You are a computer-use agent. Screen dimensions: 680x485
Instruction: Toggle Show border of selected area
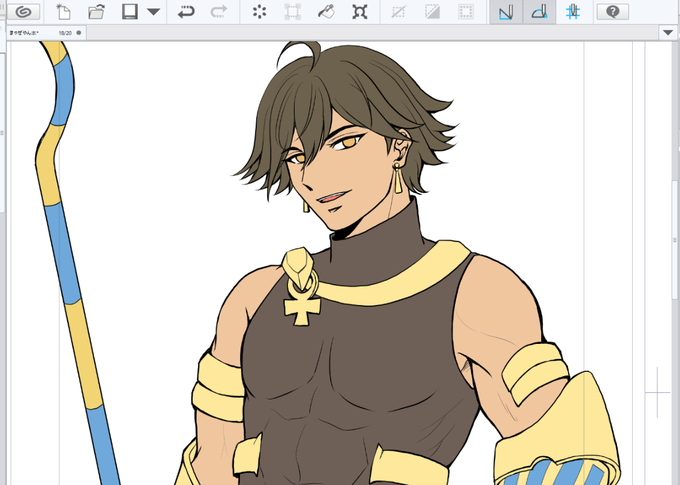(x=466, y=12)
